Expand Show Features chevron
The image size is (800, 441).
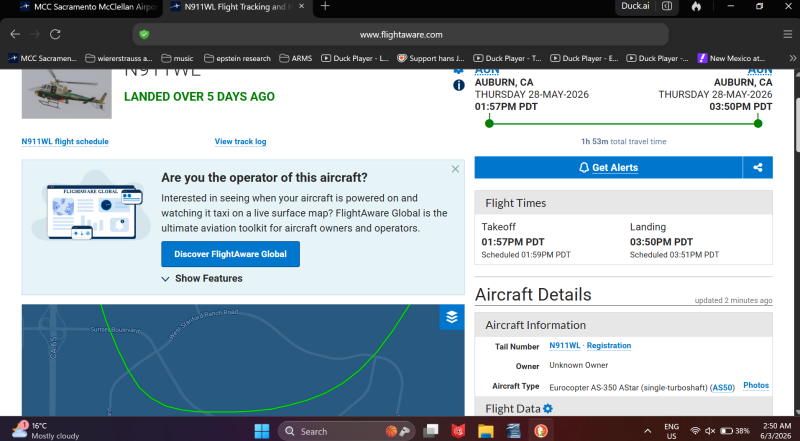coord(165,279)
